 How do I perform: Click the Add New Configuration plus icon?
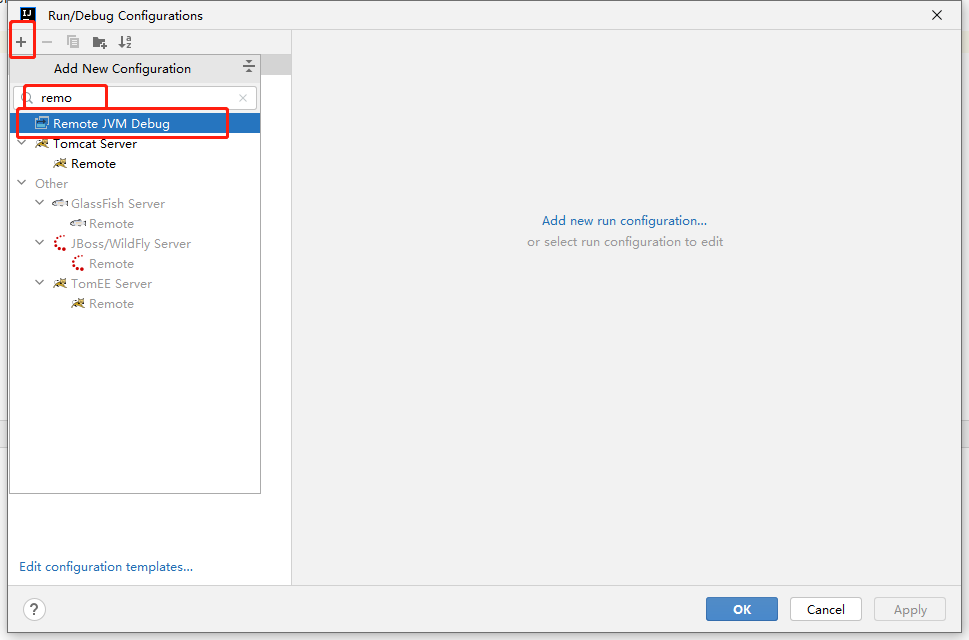pyautogui.click(x=21, y=42)
